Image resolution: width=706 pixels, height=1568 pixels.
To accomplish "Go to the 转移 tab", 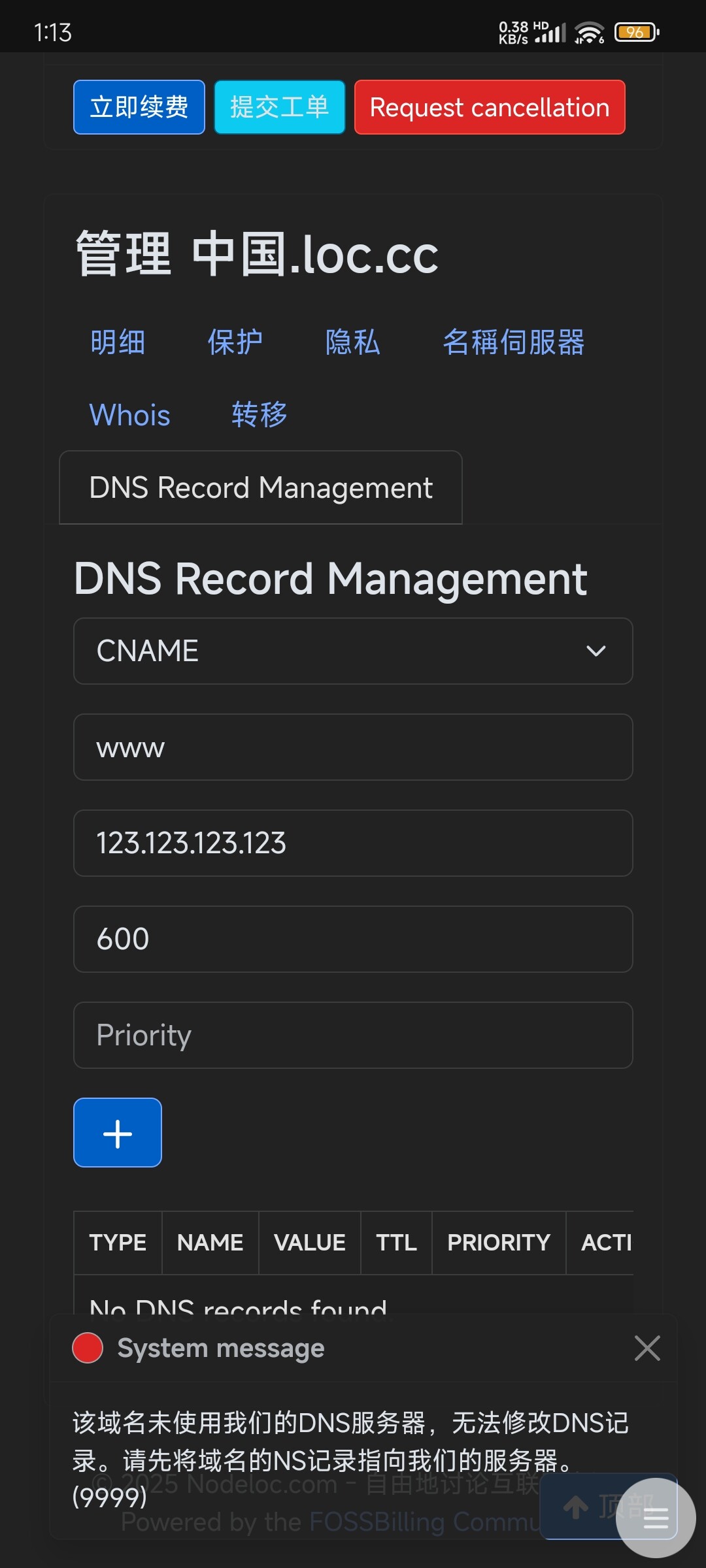I will (x=260, y=415).
